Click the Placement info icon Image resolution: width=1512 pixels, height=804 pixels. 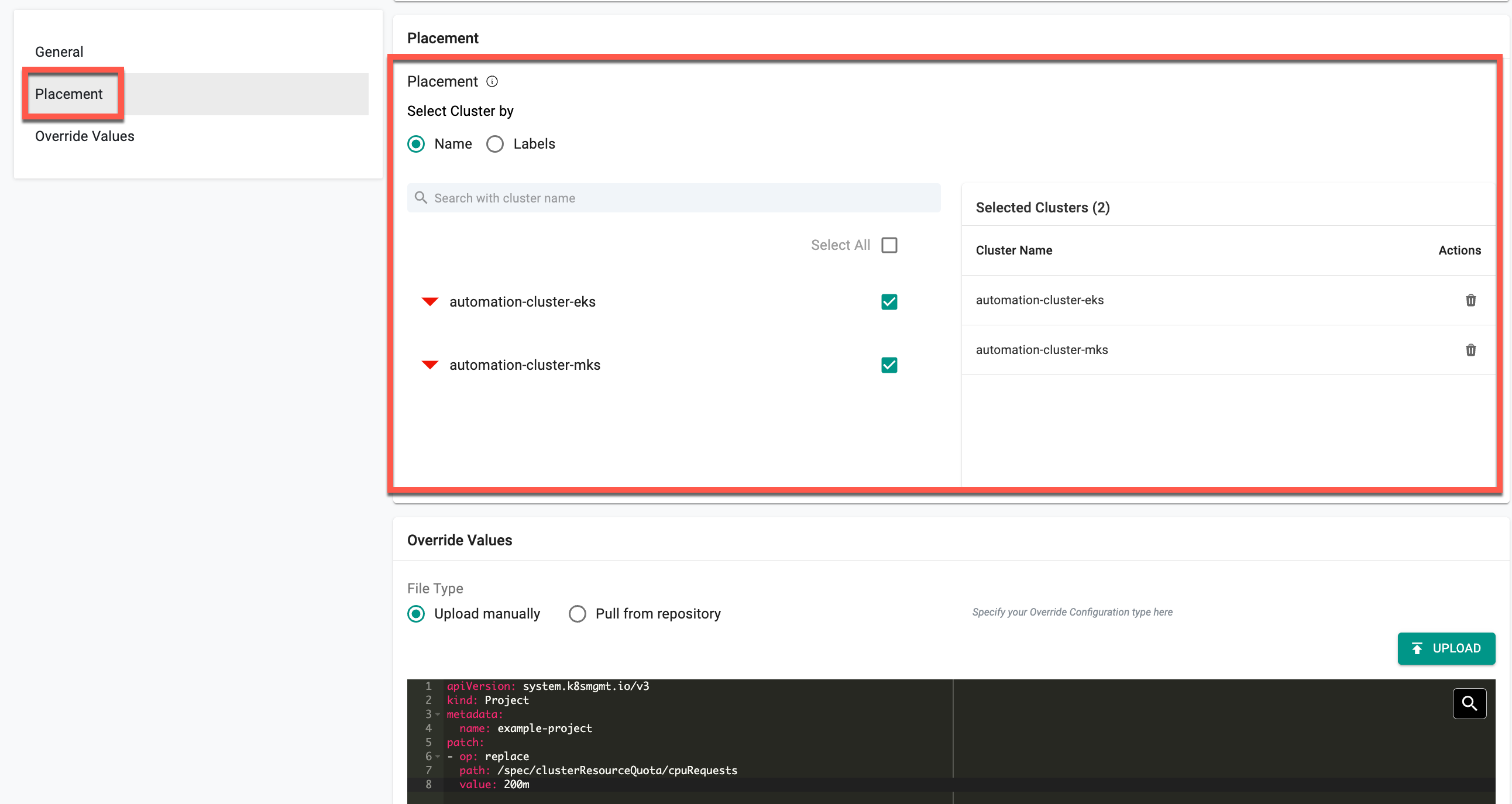coord(492,81)
